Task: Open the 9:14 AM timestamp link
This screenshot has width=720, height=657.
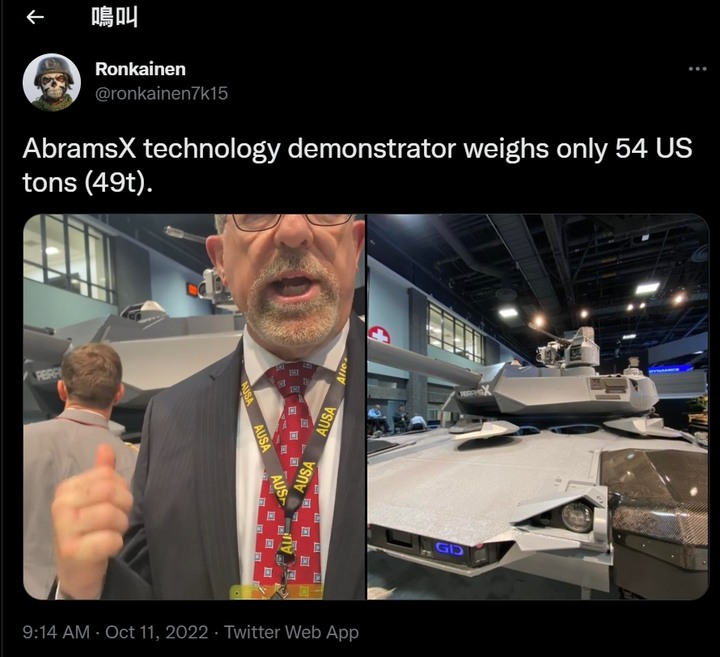Action: [56, 632]
